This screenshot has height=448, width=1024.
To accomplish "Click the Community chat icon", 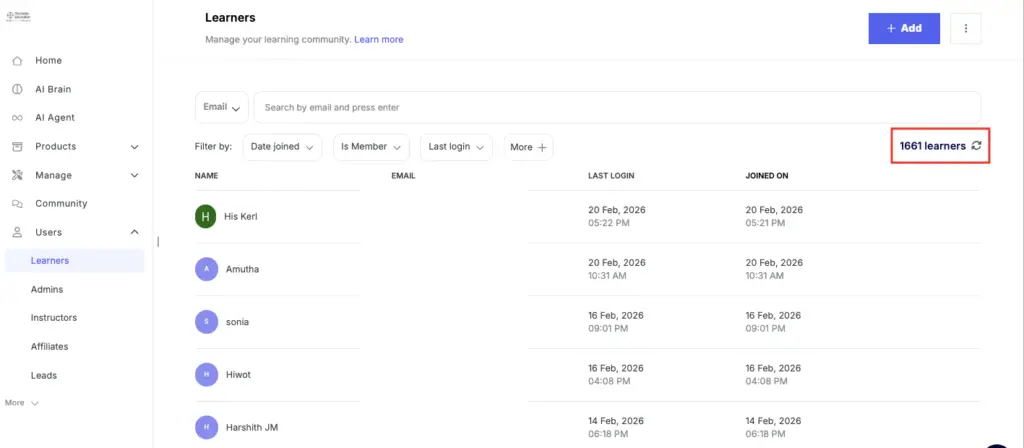I will pos(17,204).
